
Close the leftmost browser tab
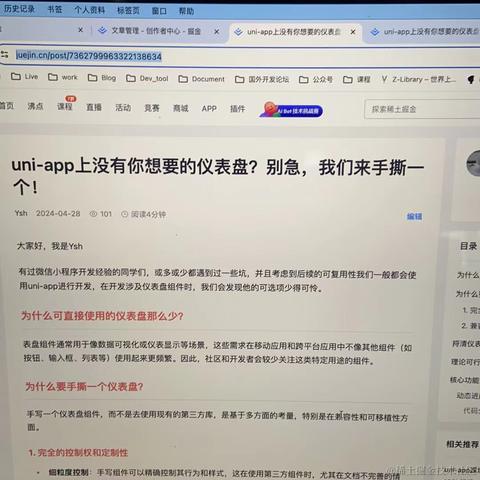click(80, 30)
